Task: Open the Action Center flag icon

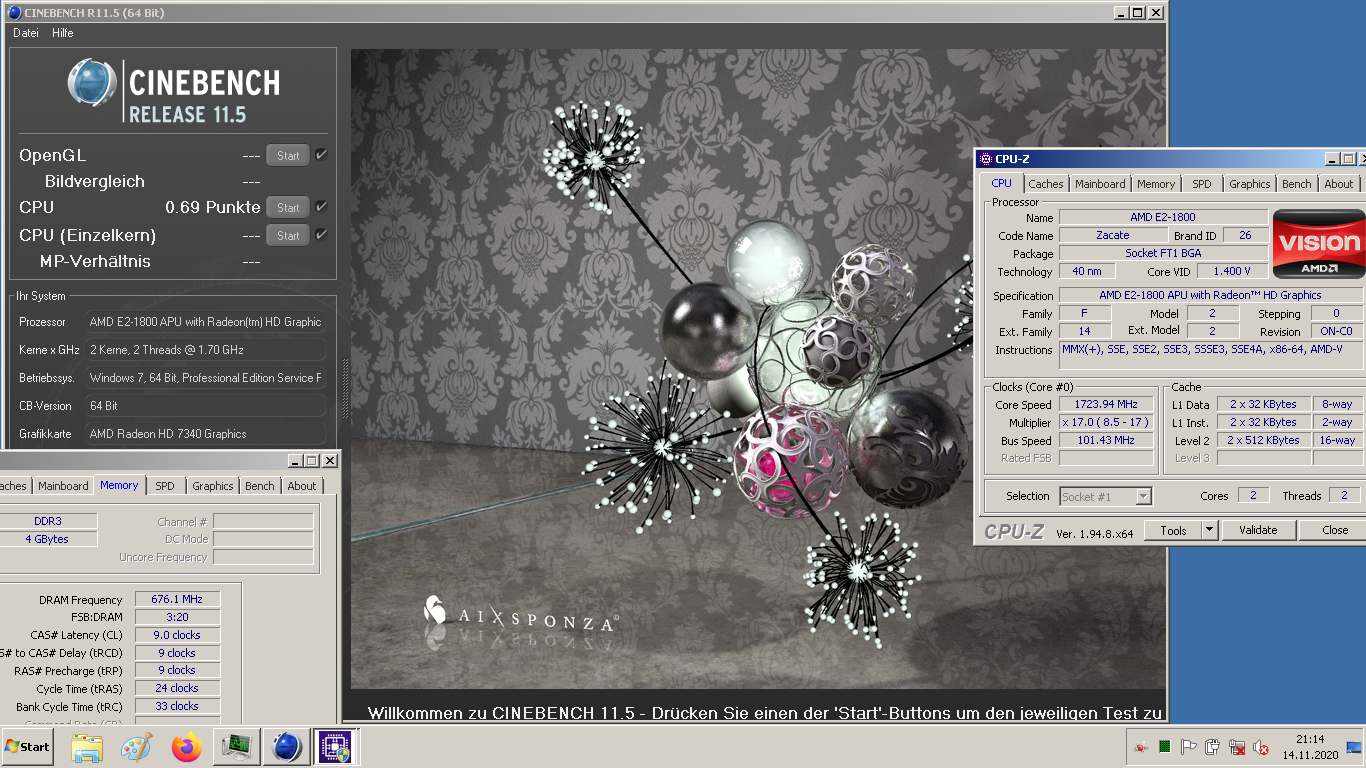Action: [x=1189, y=747]
